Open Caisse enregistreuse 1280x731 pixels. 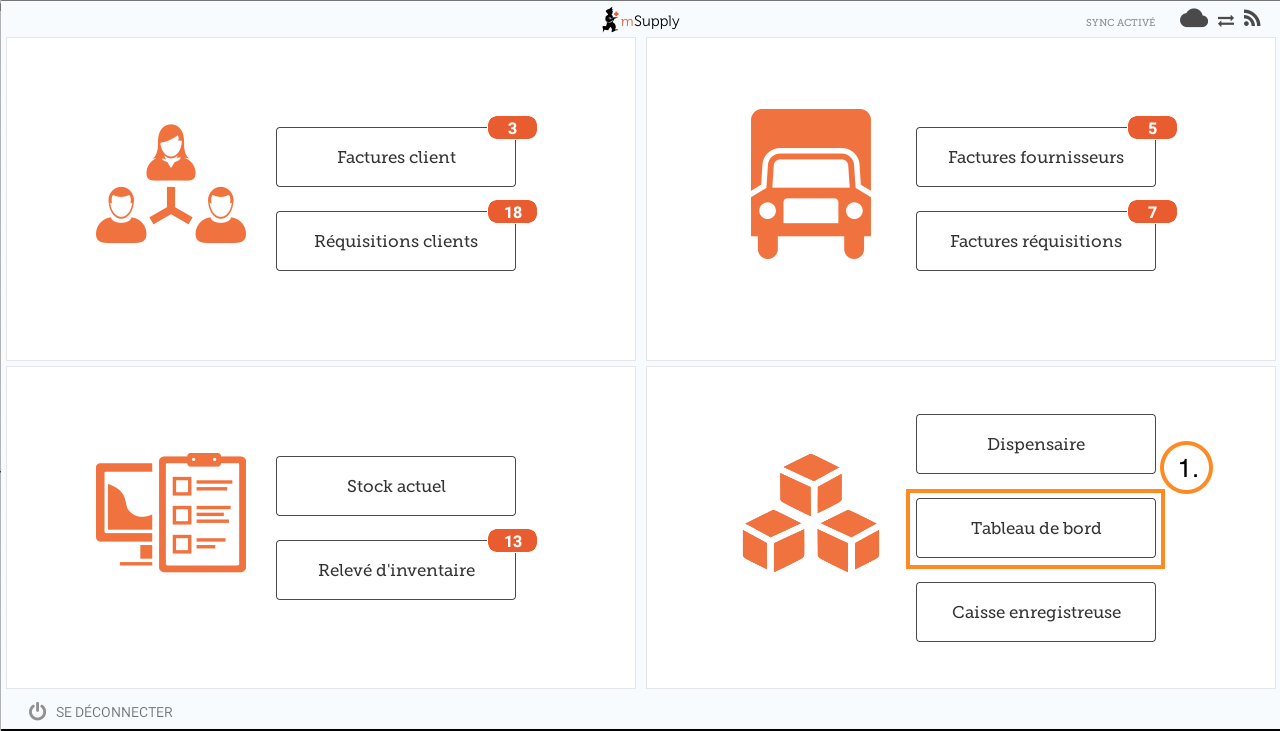(1035, 612)
